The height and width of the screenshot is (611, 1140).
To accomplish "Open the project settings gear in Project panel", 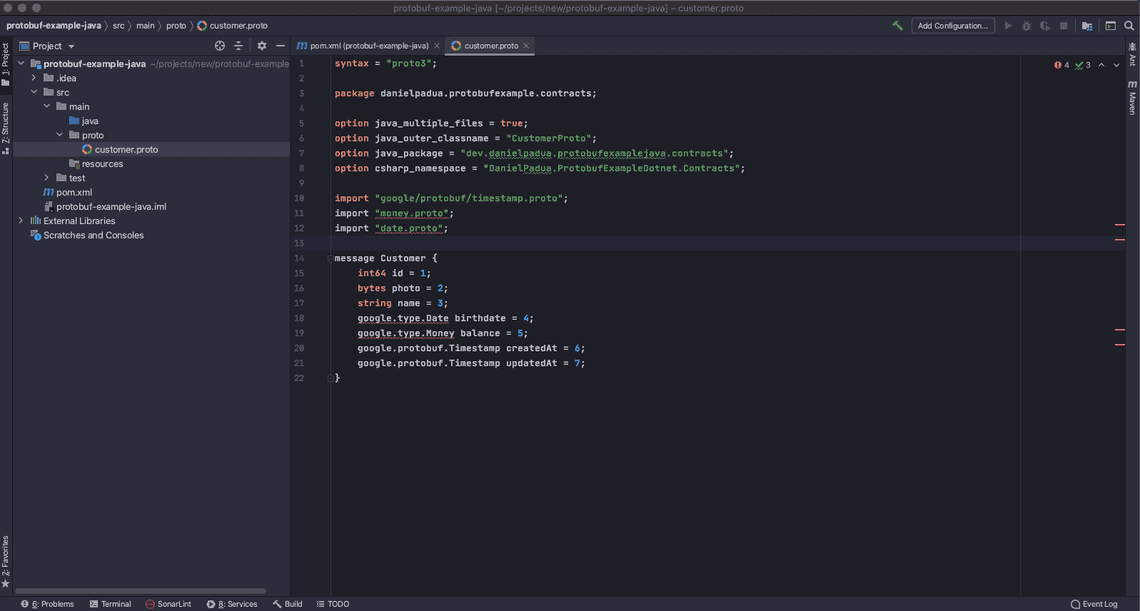I will (x=261, y=45).
